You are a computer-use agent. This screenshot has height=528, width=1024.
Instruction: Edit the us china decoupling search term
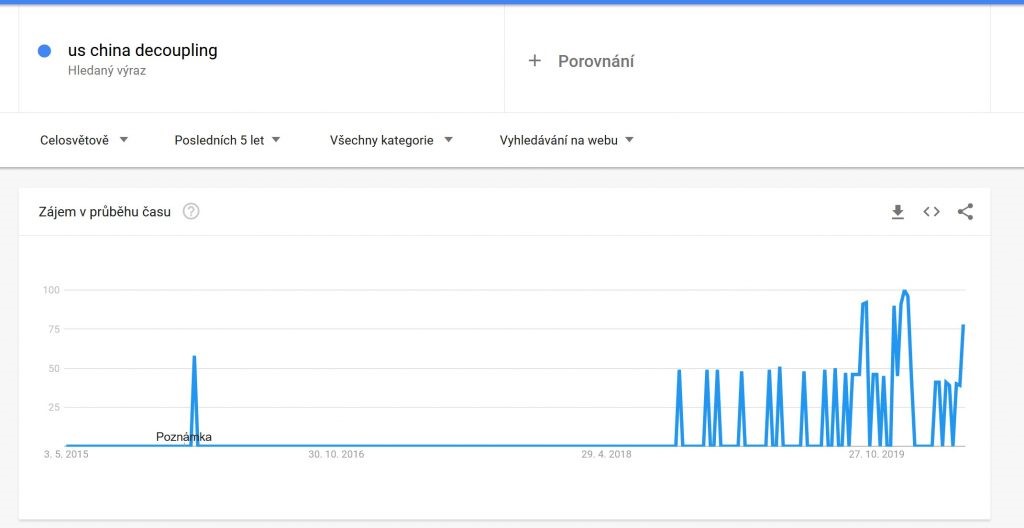point(142,51)
